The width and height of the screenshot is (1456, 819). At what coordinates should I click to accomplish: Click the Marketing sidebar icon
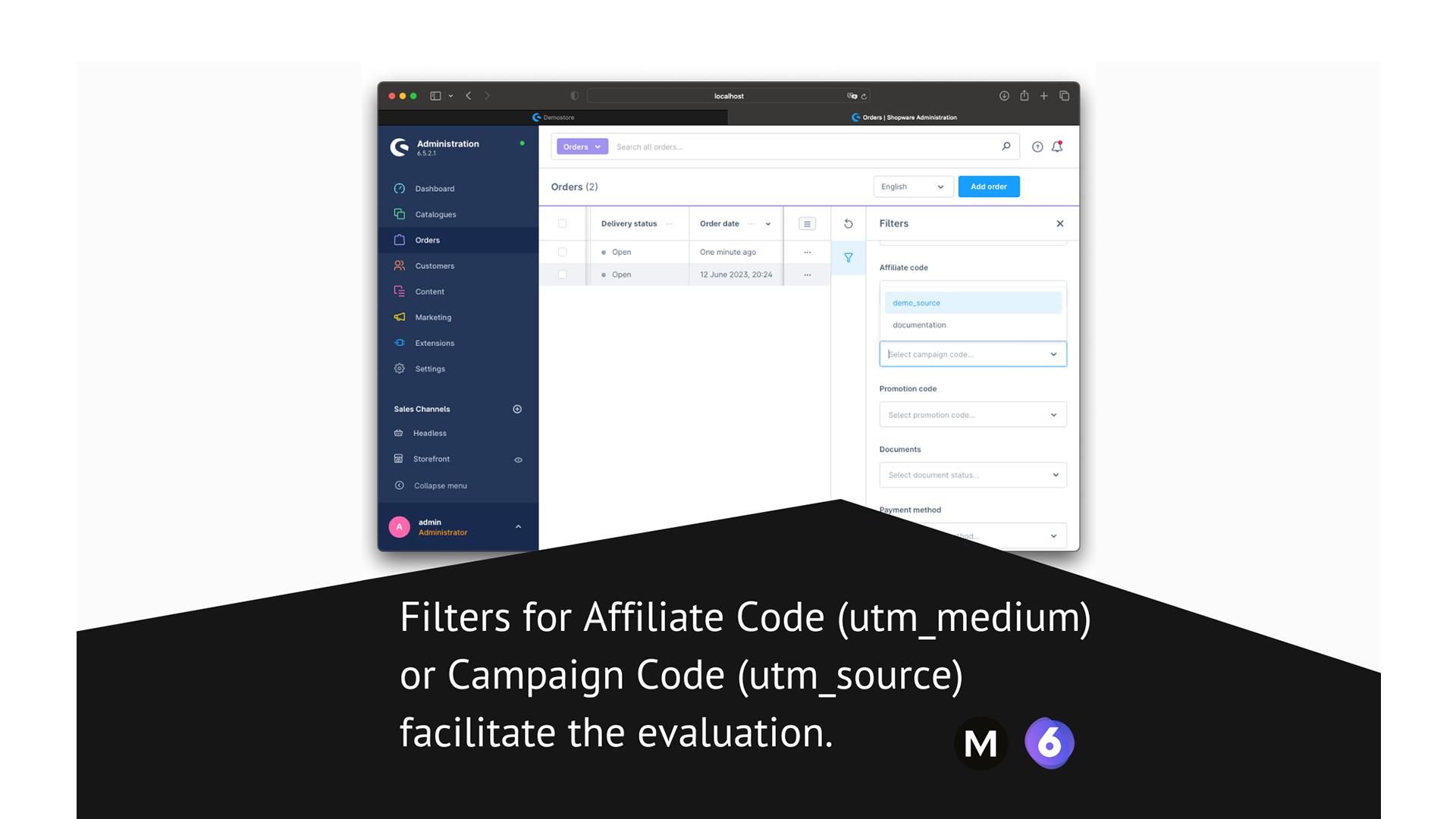click(x=401, y=317)
